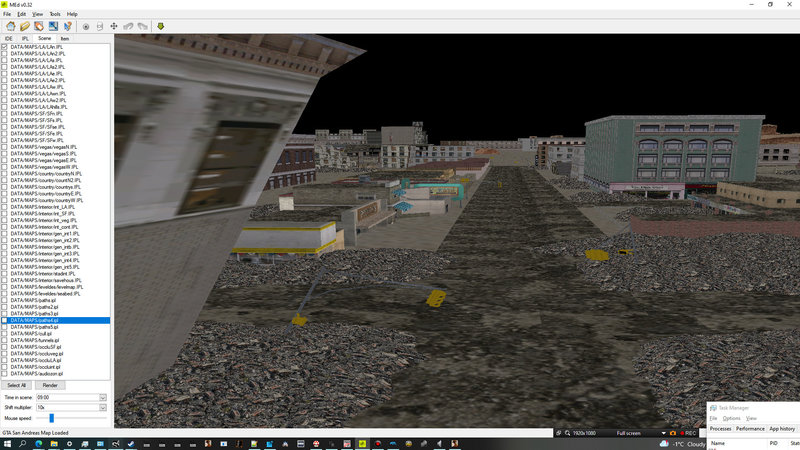Switch to the IDE tab

[9, 39]
